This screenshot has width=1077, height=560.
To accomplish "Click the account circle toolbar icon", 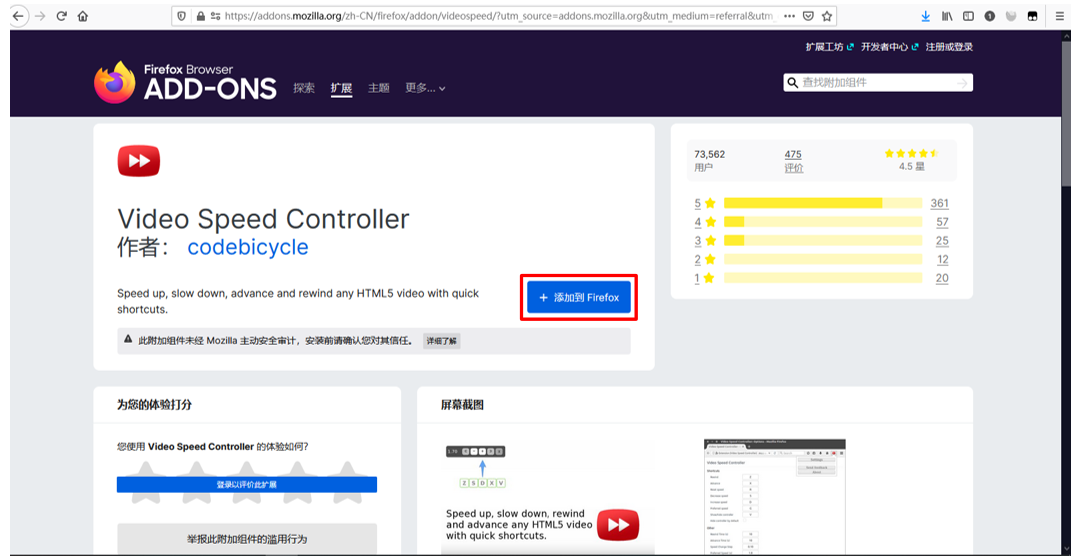I will pos(990,16).
